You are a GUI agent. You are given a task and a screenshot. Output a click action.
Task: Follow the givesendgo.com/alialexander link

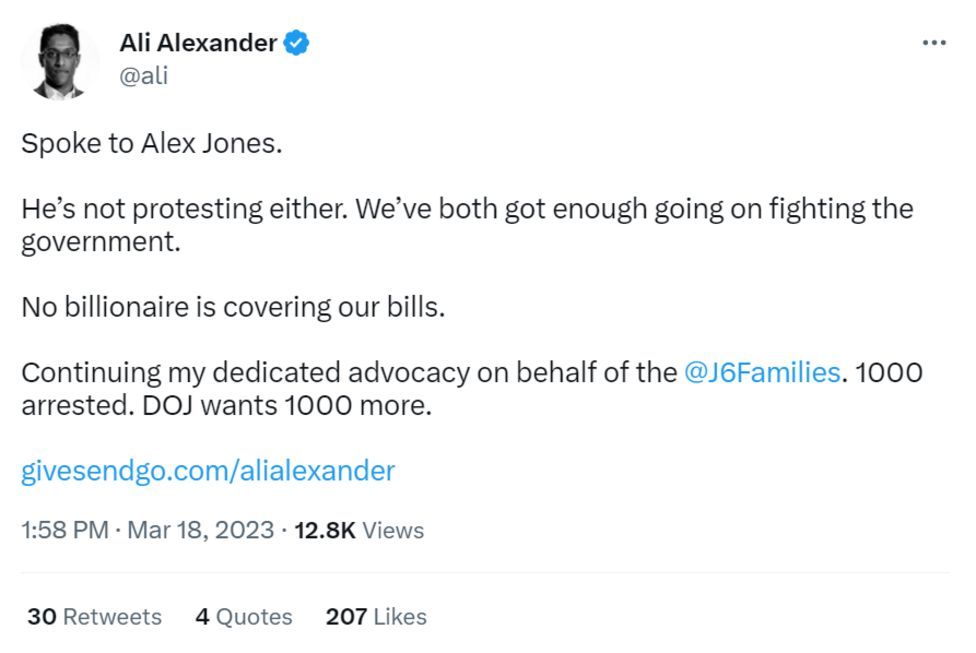[x=208, y=470]
